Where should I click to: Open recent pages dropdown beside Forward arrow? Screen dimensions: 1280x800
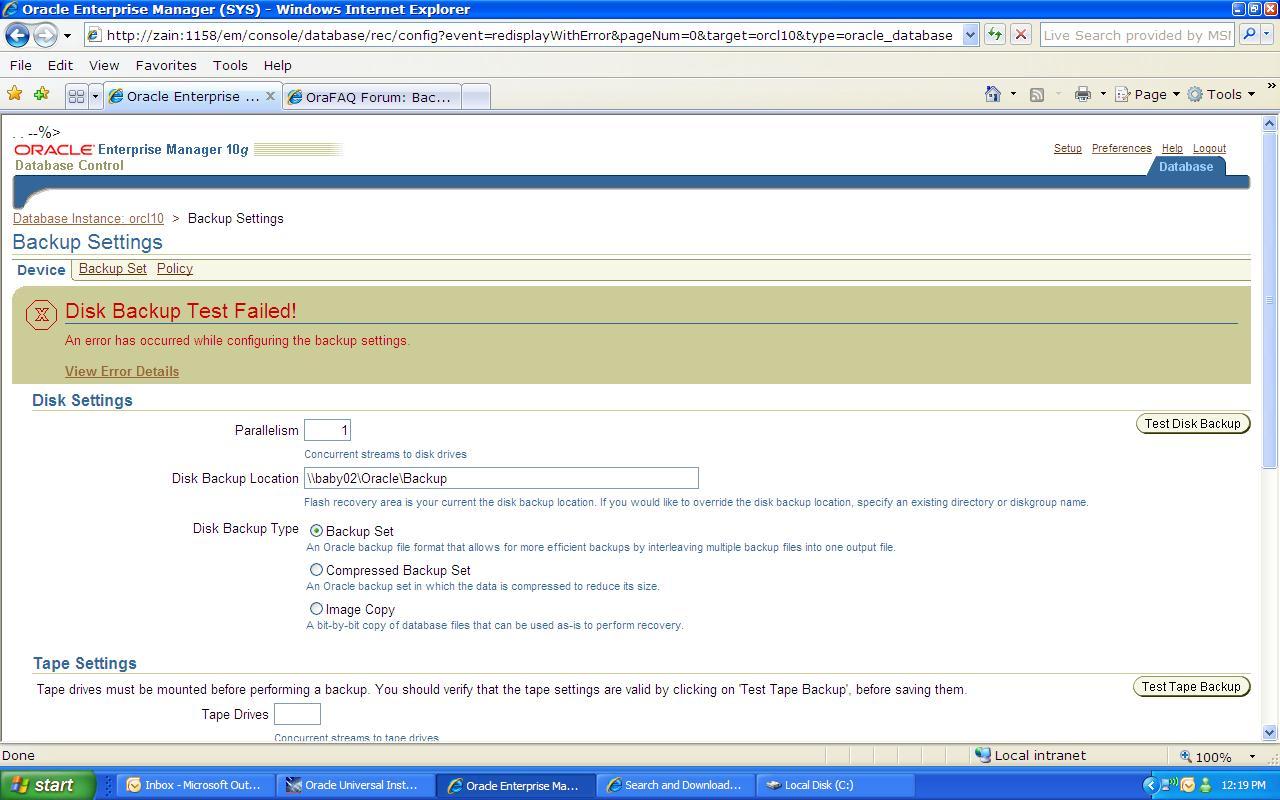coord(67,35)
